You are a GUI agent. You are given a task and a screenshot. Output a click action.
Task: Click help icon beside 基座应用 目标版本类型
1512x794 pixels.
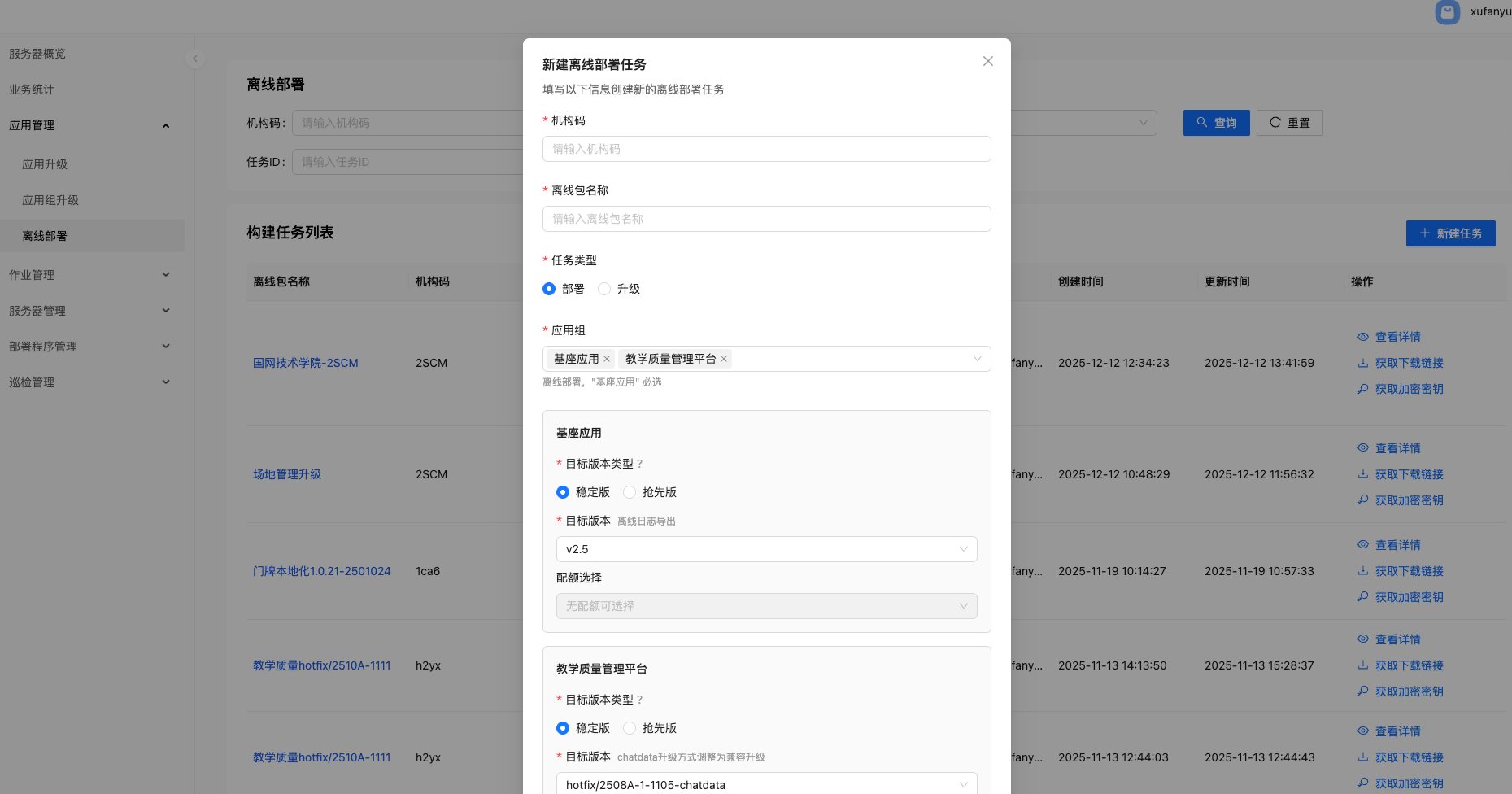640,464
